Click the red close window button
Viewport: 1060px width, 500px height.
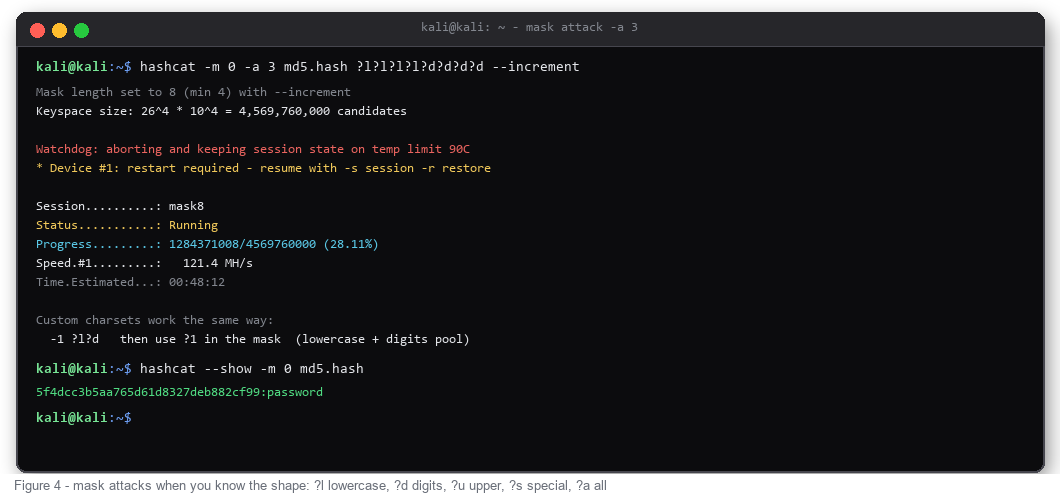tap(37, 30)
